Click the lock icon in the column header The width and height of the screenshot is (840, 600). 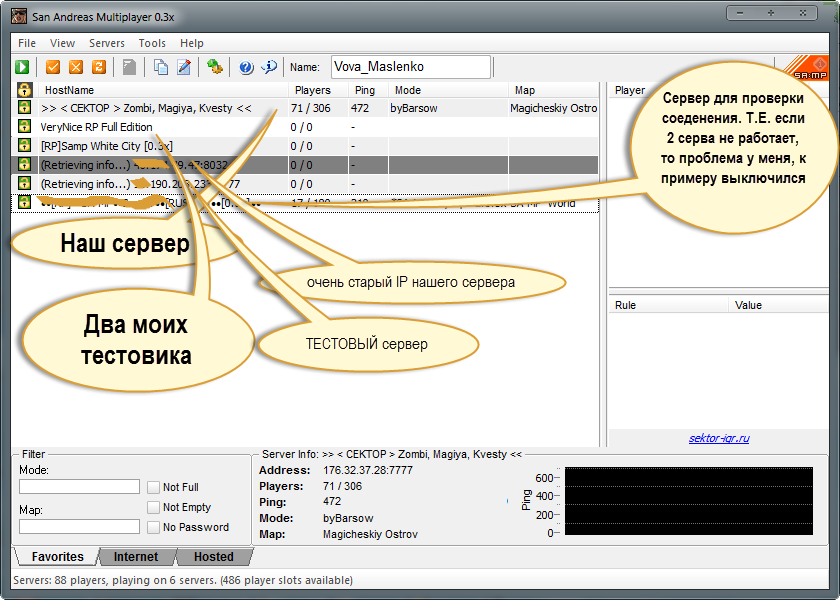coord(25,89)
